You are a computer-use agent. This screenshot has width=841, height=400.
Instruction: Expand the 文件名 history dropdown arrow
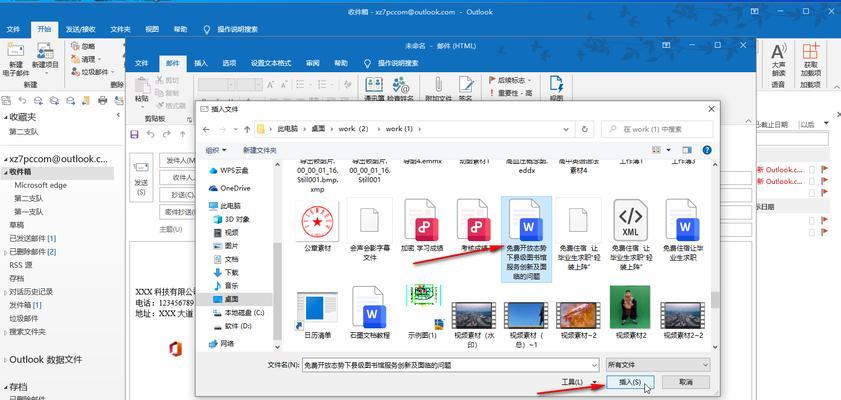pos(593,365)
